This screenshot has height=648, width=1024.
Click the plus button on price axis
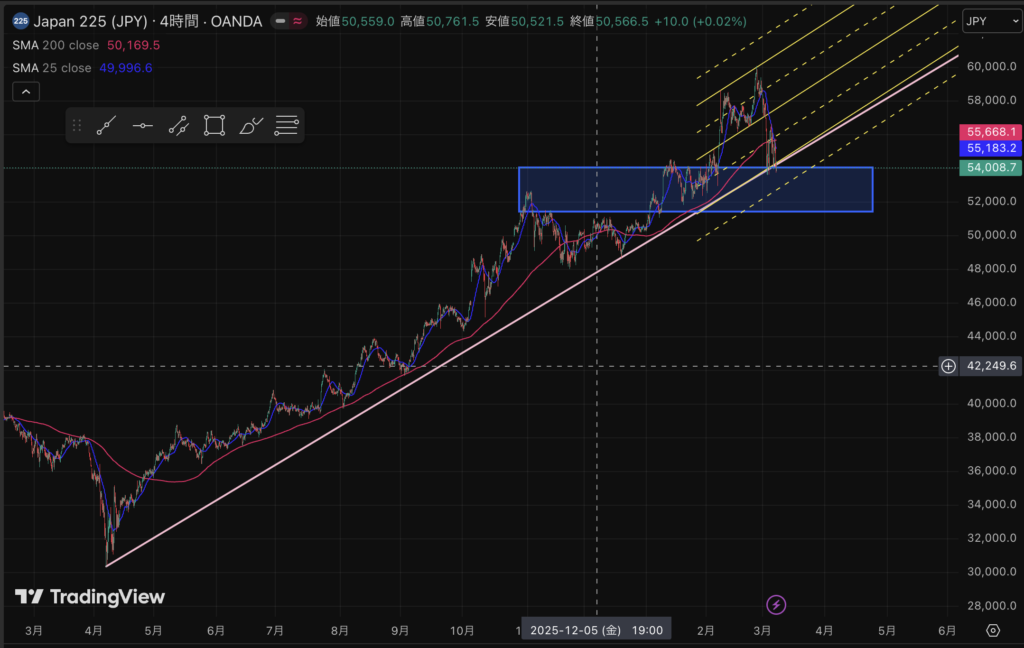(x=948, y=366)
